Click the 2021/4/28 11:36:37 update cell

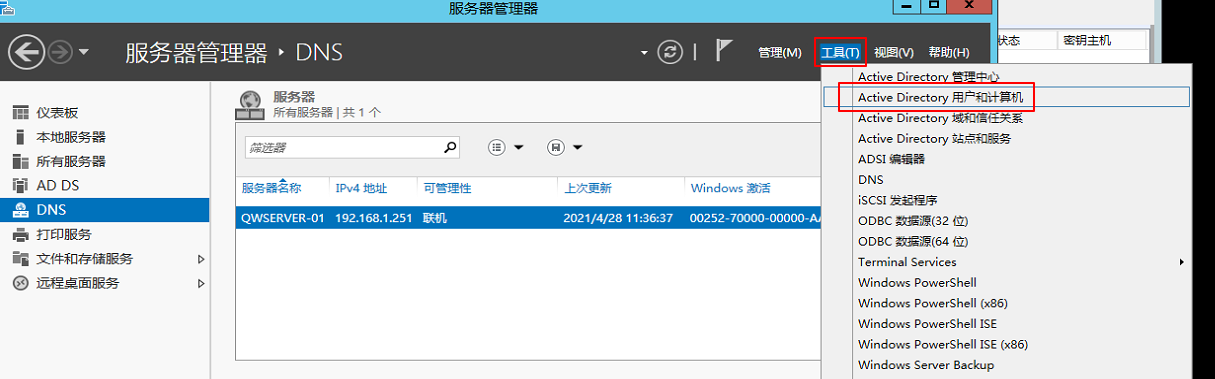click(618, 218)
